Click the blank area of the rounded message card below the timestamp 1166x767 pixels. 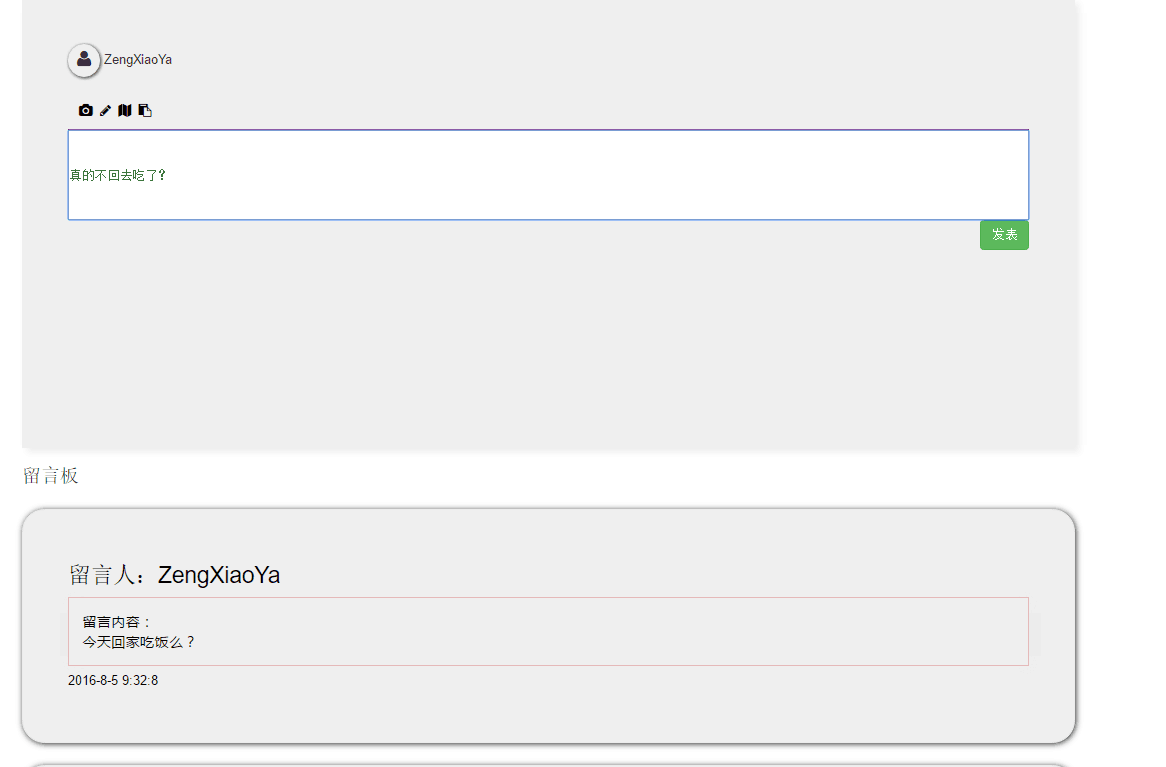(x=548, y=714)
